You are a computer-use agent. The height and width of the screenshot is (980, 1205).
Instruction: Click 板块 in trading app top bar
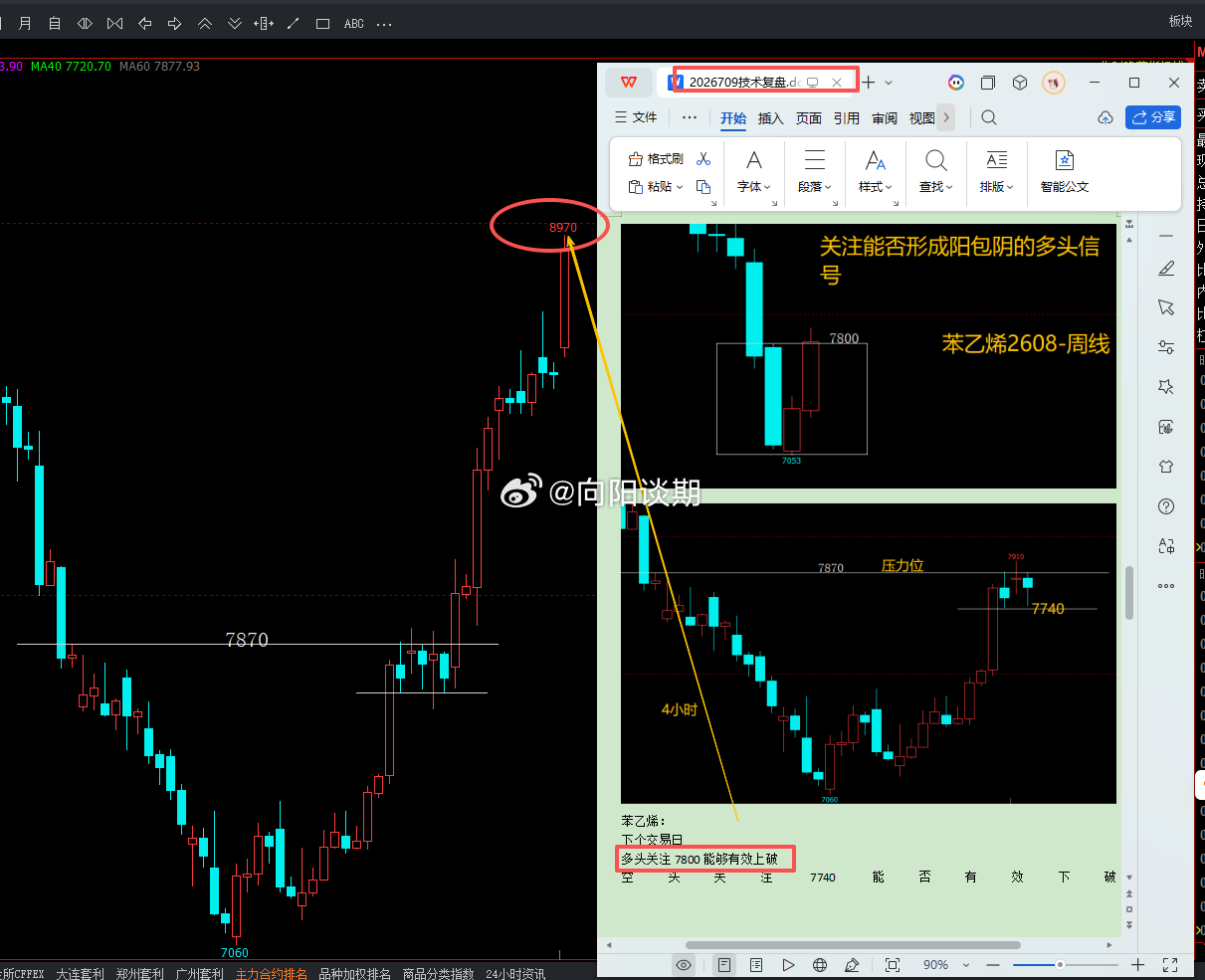coord(1180,21)
